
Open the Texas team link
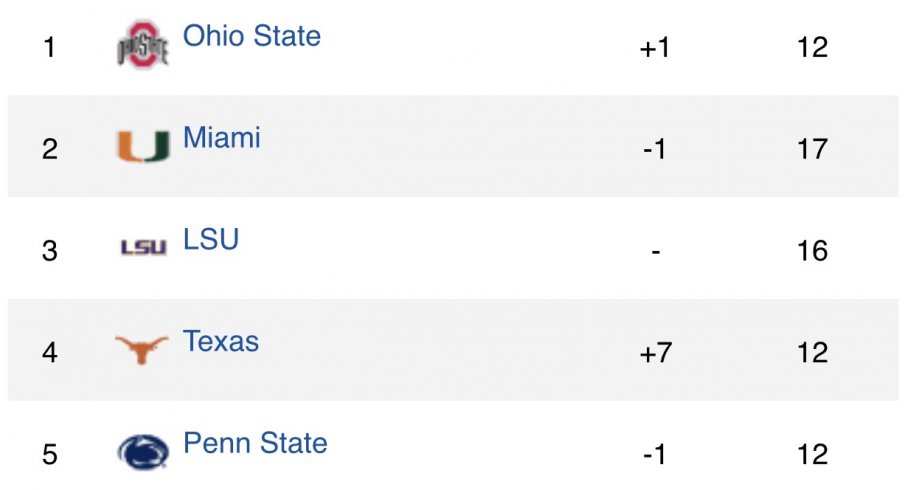click(221, 341)
